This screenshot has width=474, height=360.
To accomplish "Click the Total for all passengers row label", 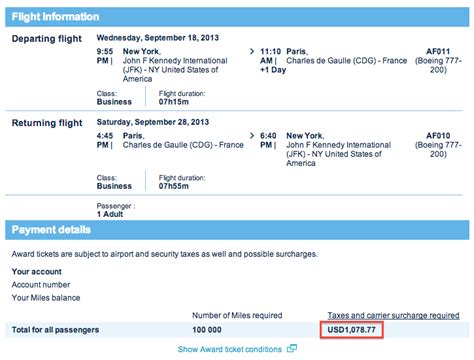I will (x=55, y=330).
